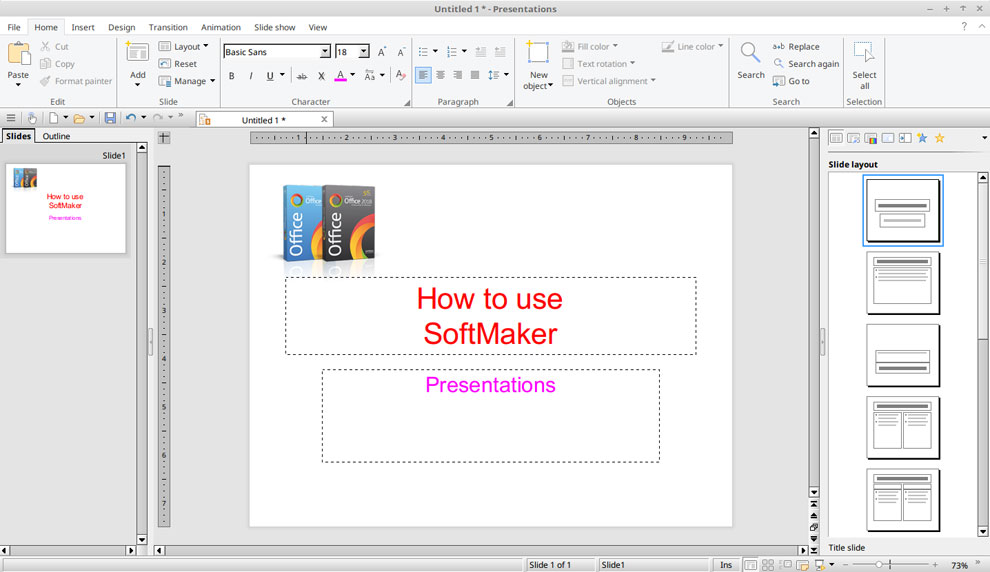This screenshot has height=572, width=990.
Task: Activate the Format painter brush
Action: [x=45, y=81]
